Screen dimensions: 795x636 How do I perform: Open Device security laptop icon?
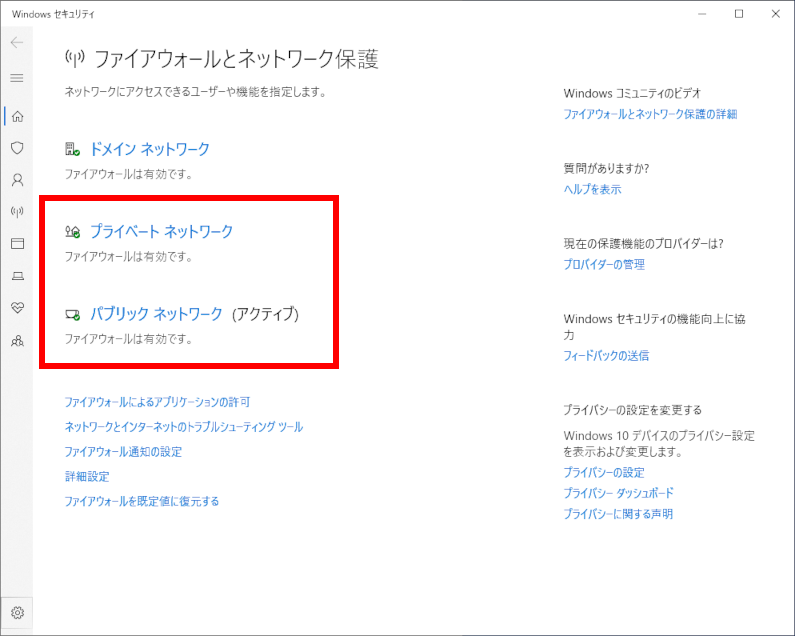click(17, 276)
